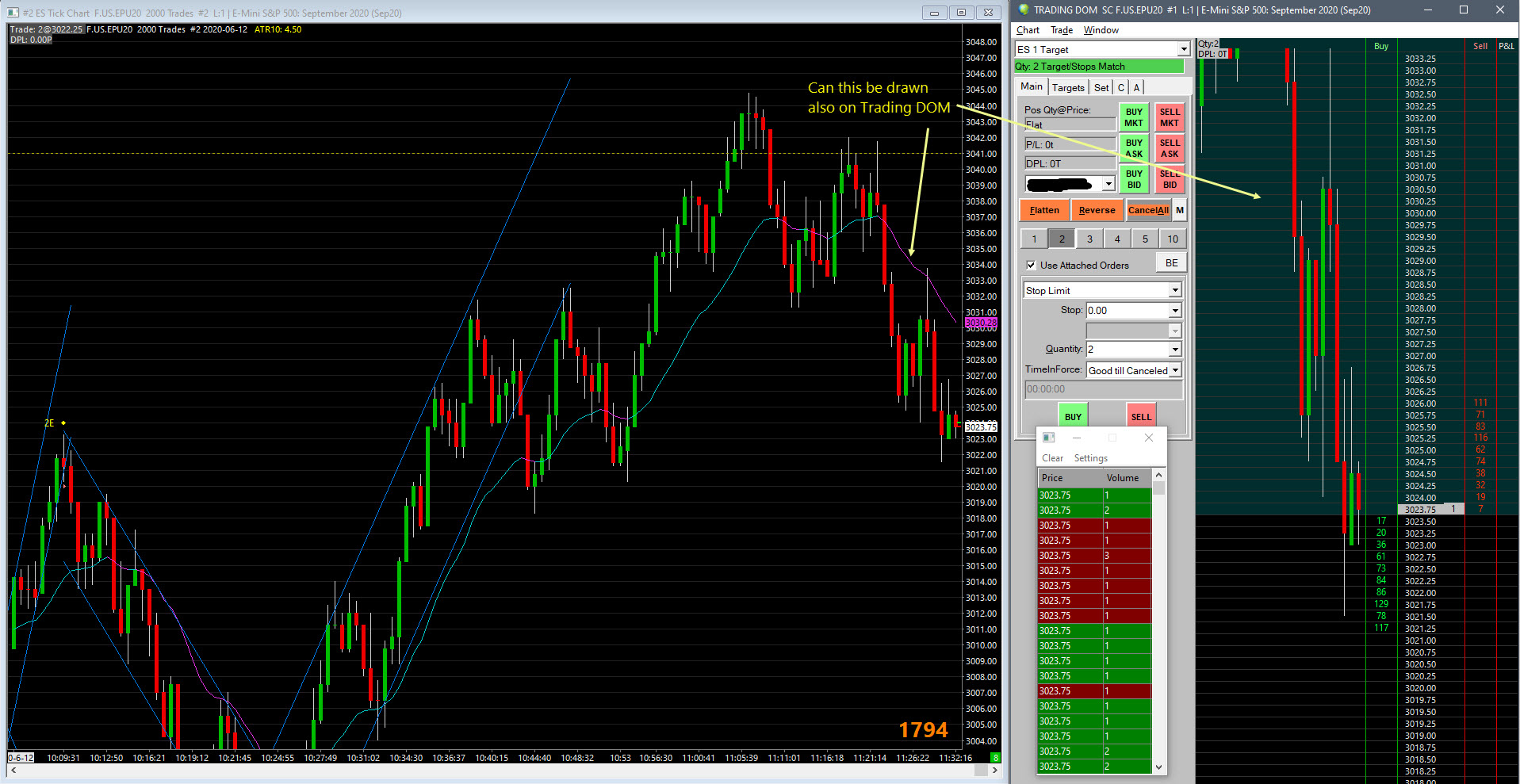Screen dimensions: 1520x784
Task: Click the up arrow of the Price/Volume list scrollbar
Action: 1158,475
